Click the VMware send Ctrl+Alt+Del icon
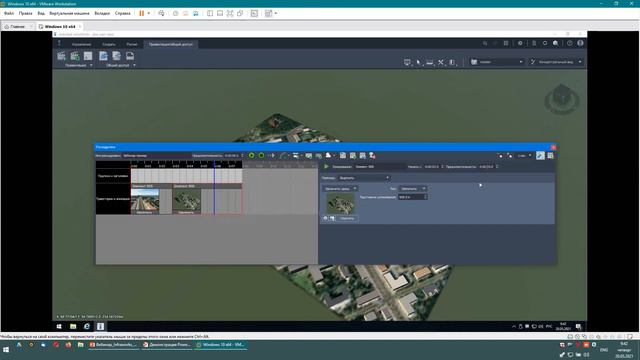Image resolution: width=640 pixels, height=360 pixels. [x=161, y=13]
